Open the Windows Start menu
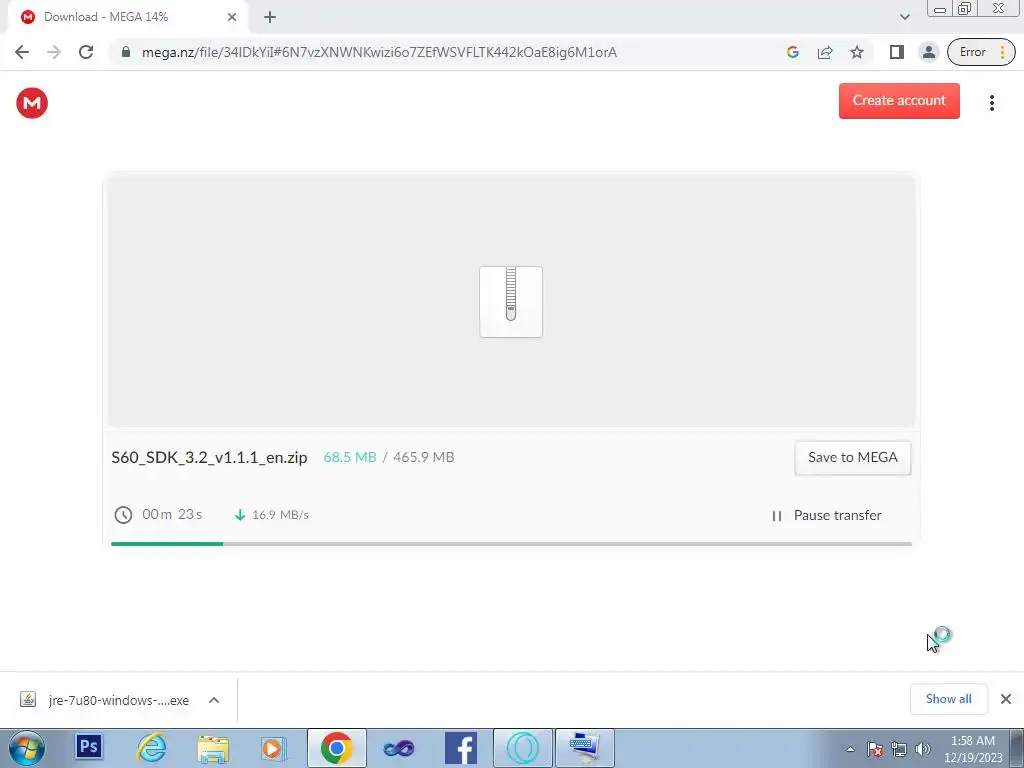 [x=26, y=748]
